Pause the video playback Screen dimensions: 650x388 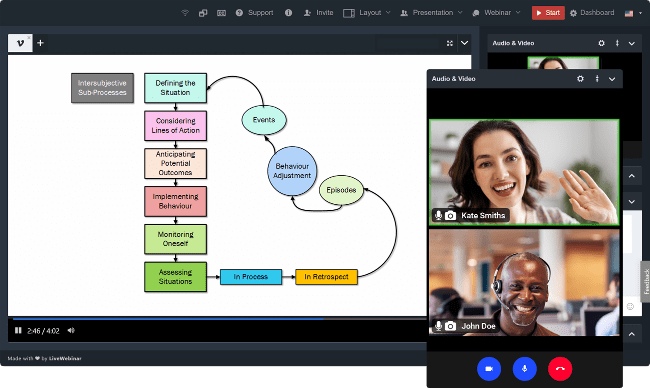(x=18, y=330)
